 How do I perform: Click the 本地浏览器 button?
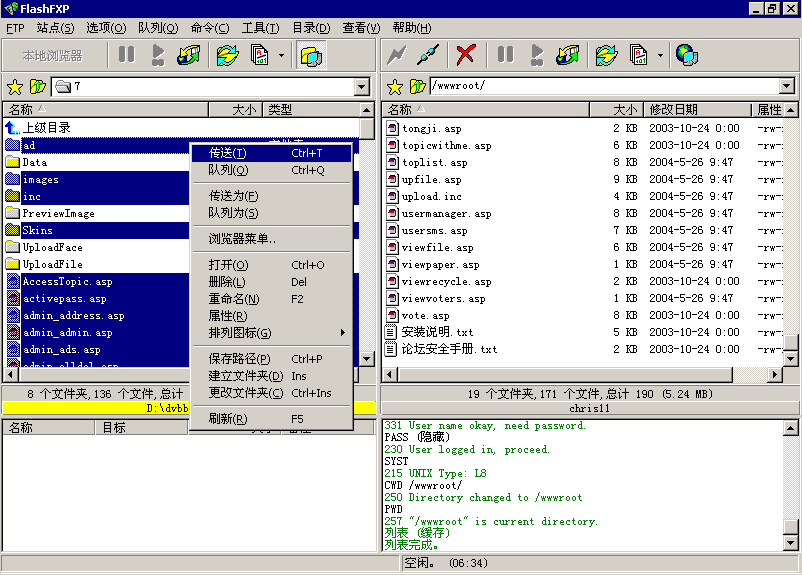coord(52,55)
